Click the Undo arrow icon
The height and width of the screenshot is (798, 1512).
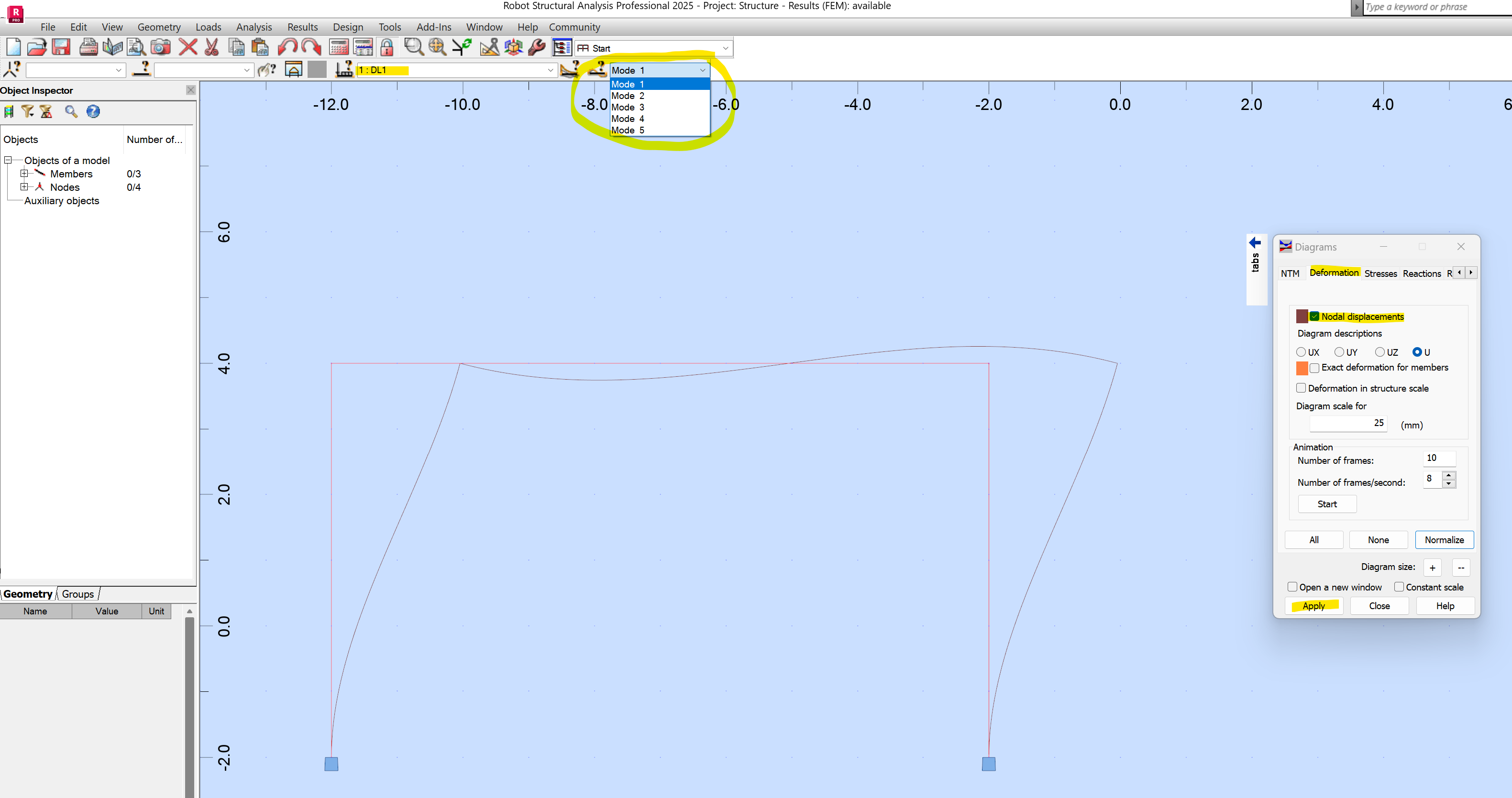(287, 47)
